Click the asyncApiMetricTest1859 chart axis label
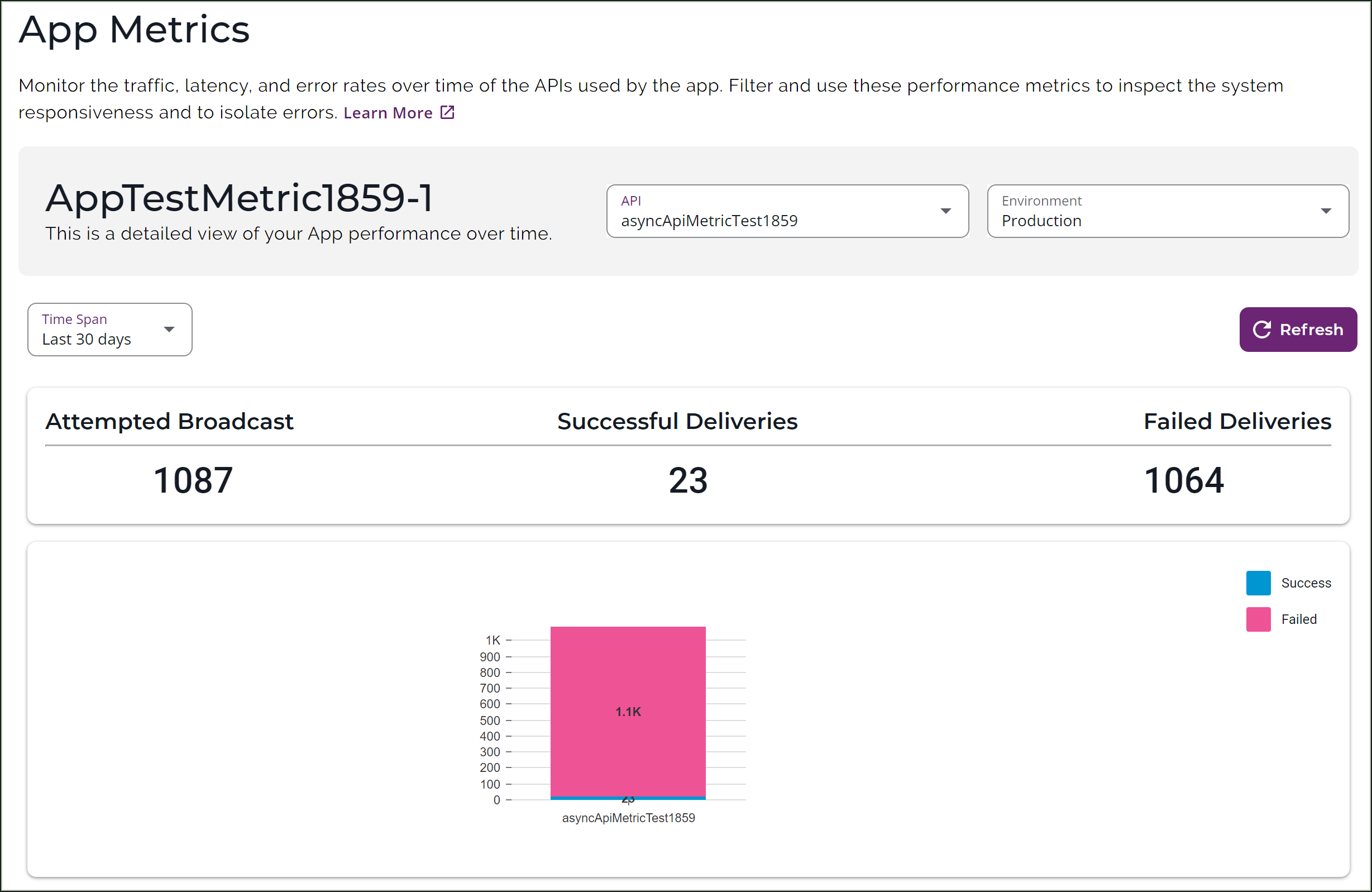This screenshot has height=892, width=1372. point(628,818)
